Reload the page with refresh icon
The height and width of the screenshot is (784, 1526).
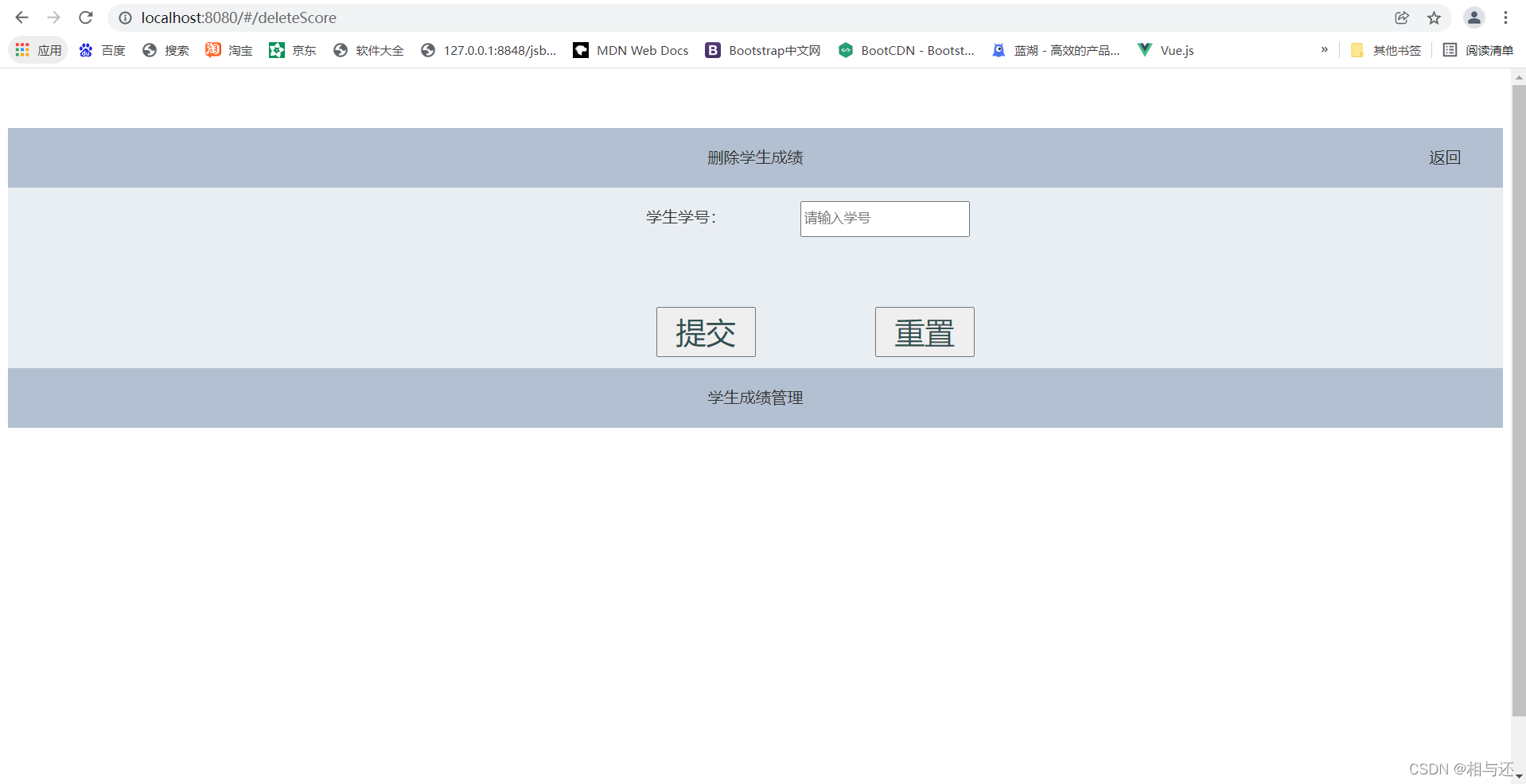[x=86, y=17]
